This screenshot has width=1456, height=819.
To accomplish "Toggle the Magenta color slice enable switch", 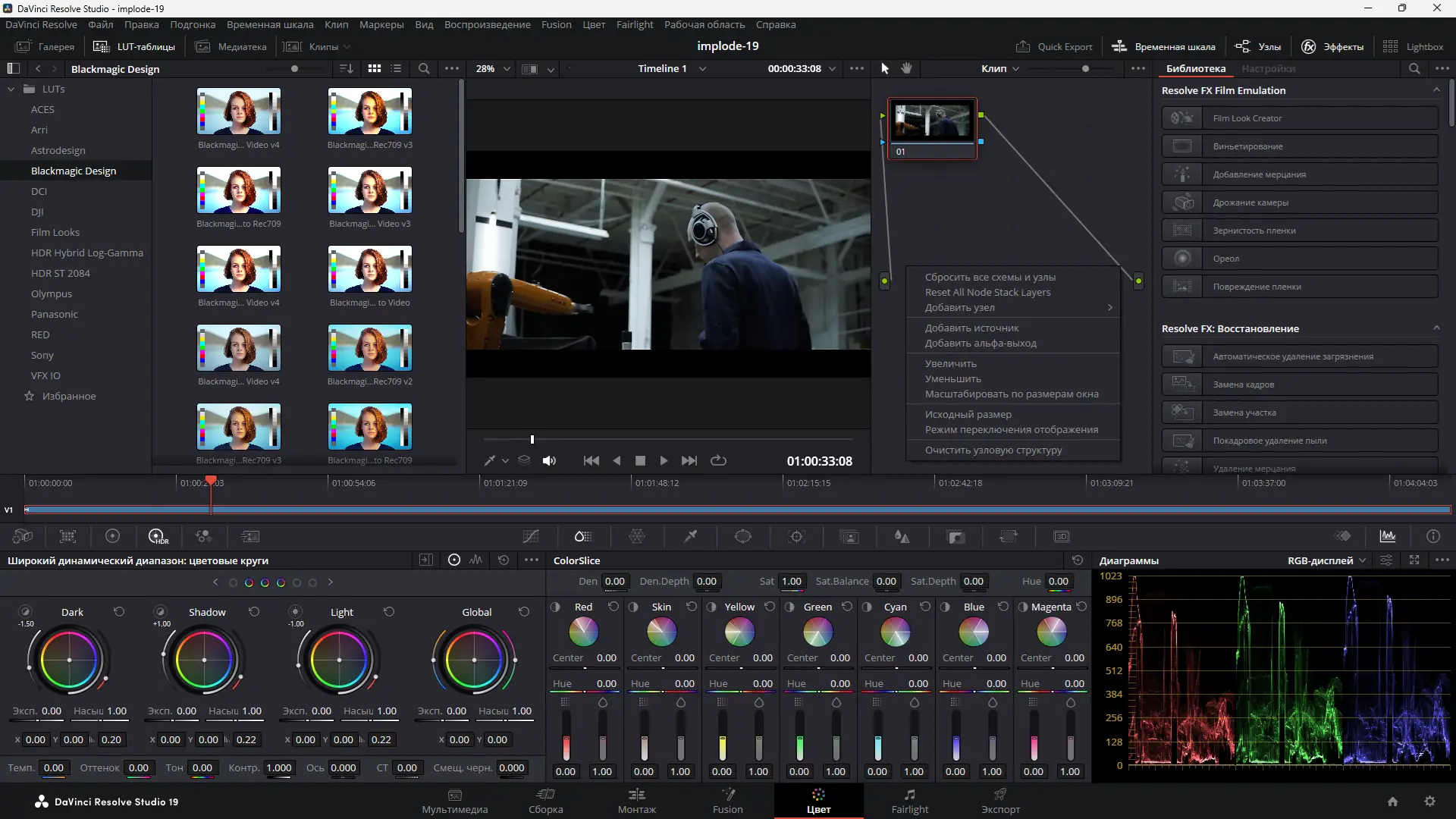I will tap(1023, 607).
